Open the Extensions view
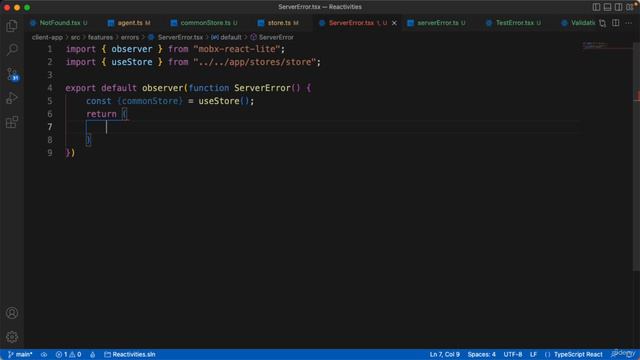Viewport: 640px width, 360px height. tap(12, 122)
